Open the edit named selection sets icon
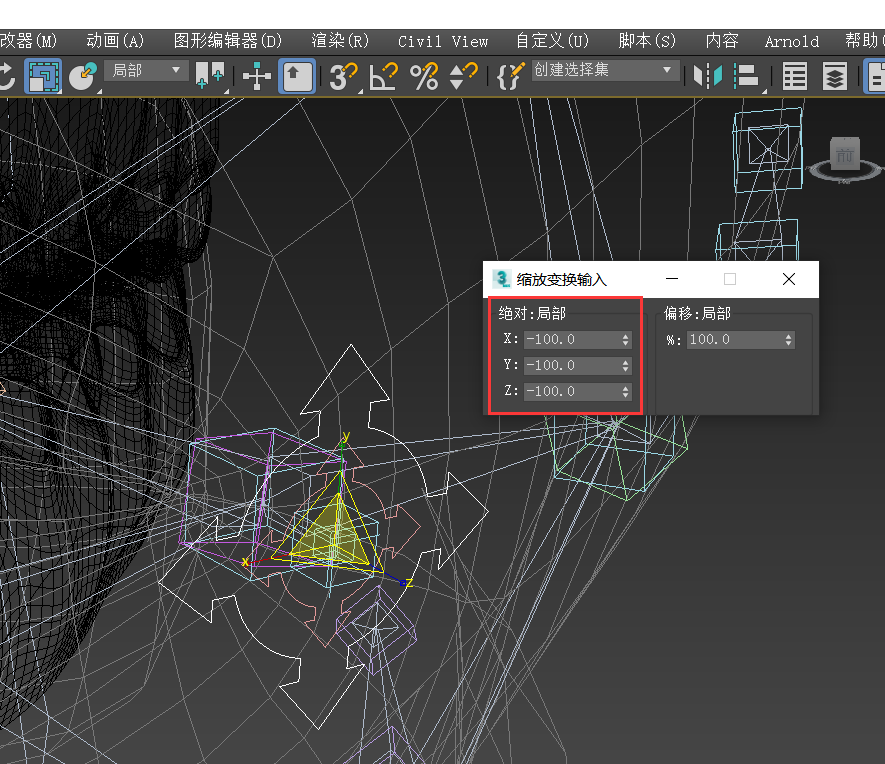Image resolution: width=885 pixels, height=764 pixels. pyautogui.click(x=511, y=76)
